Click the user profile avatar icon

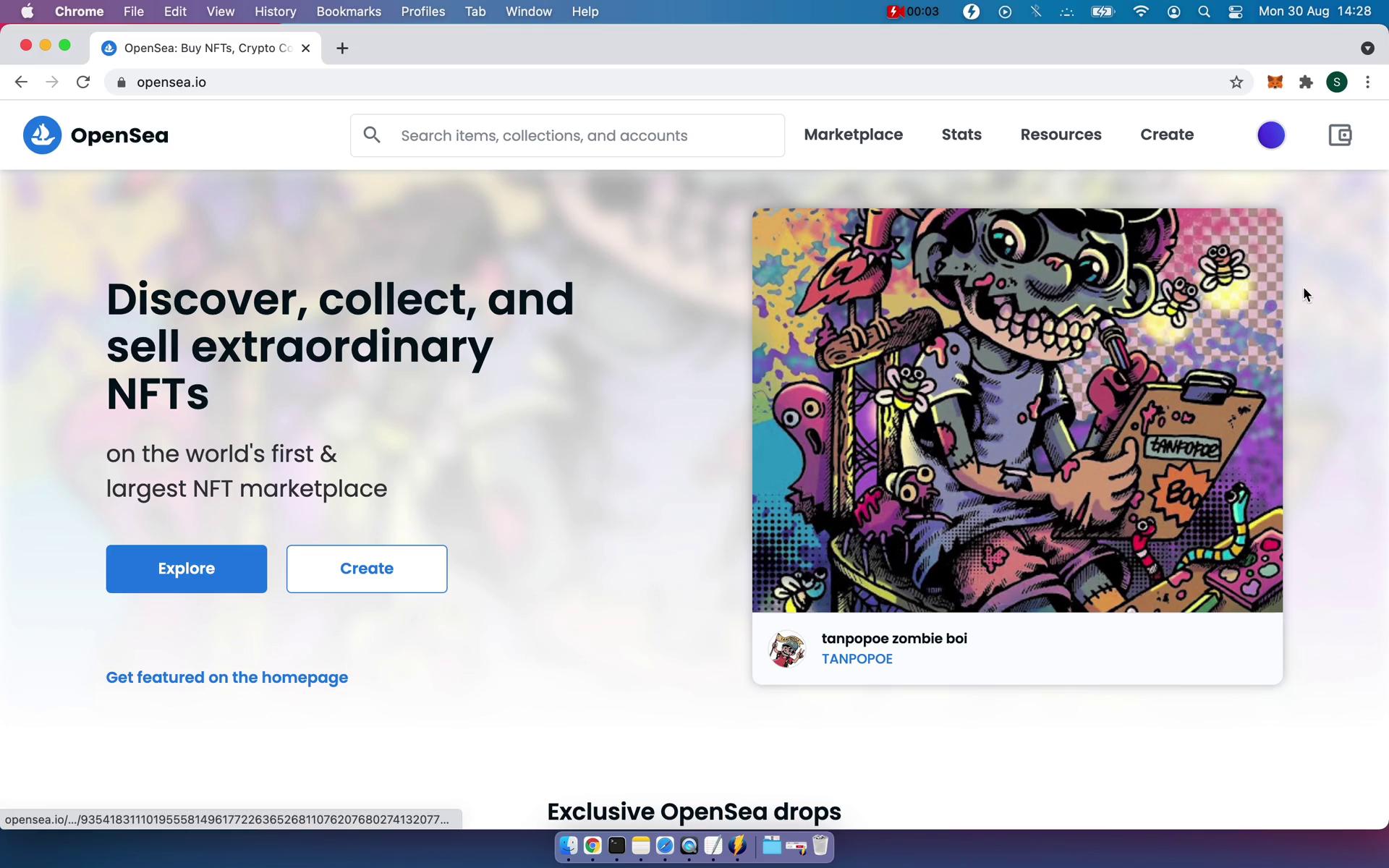(x=1270, y=134)
